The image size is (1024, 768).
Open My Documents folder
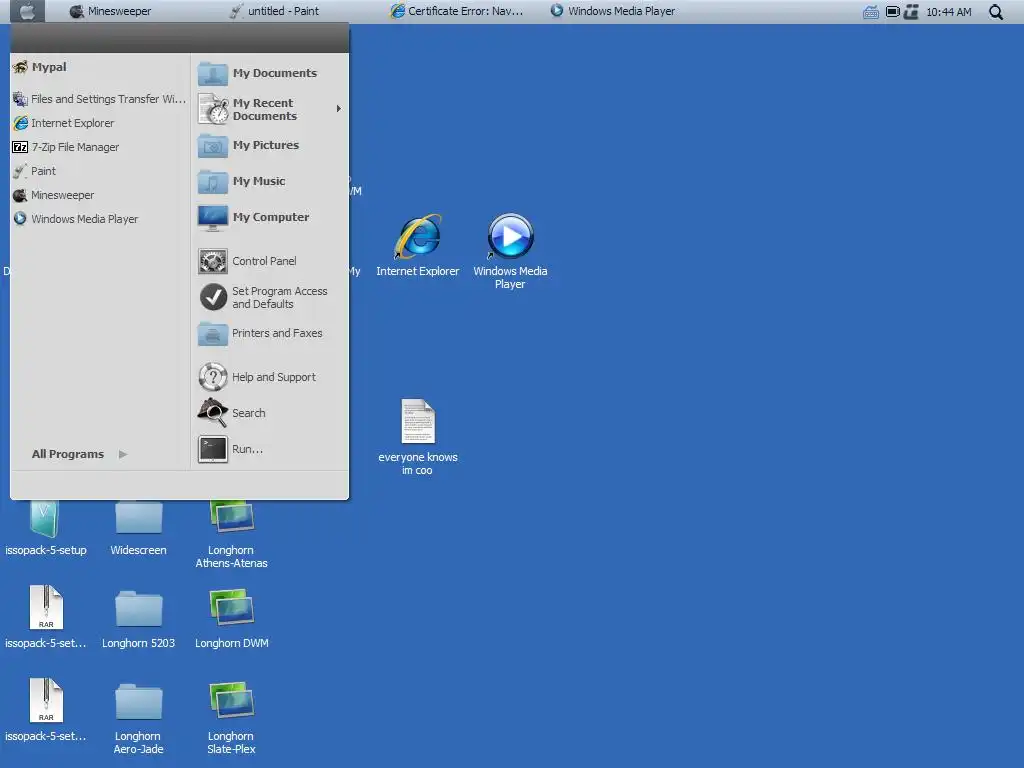(x=270, y=73)
